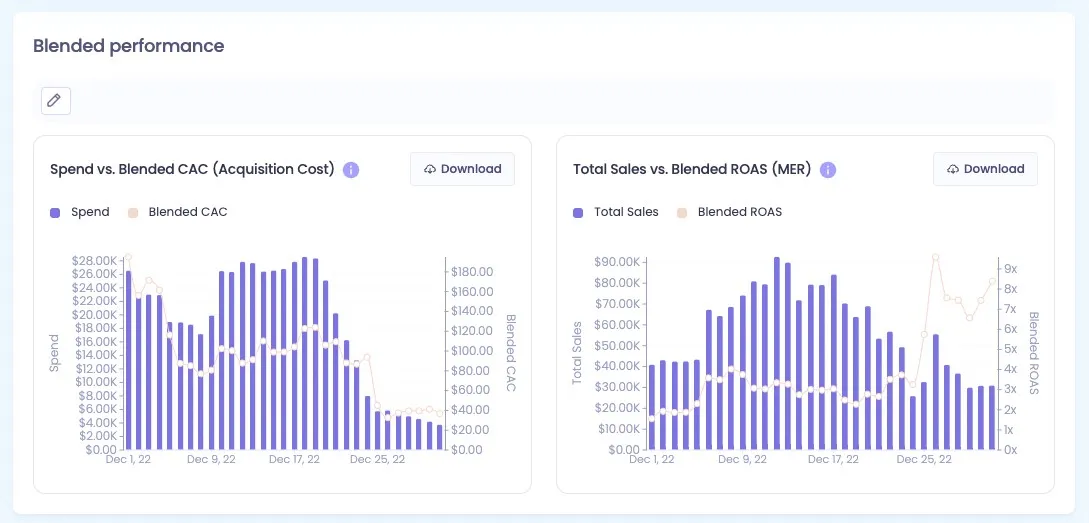The width and height of the screenshot is (1089, 523).
Task: Click the '$28.00K' Spend axis value
Action: point(94,260)
